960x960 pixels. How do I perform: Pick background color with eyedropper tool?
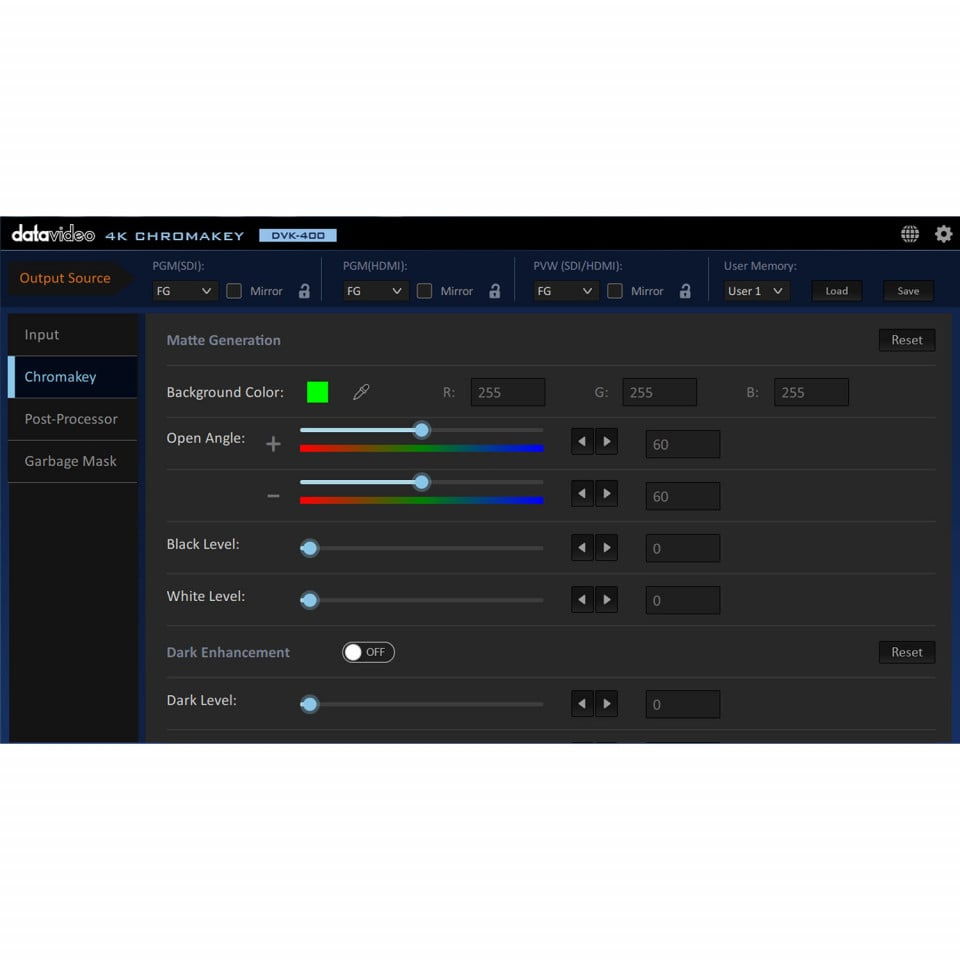coord(361,392)
